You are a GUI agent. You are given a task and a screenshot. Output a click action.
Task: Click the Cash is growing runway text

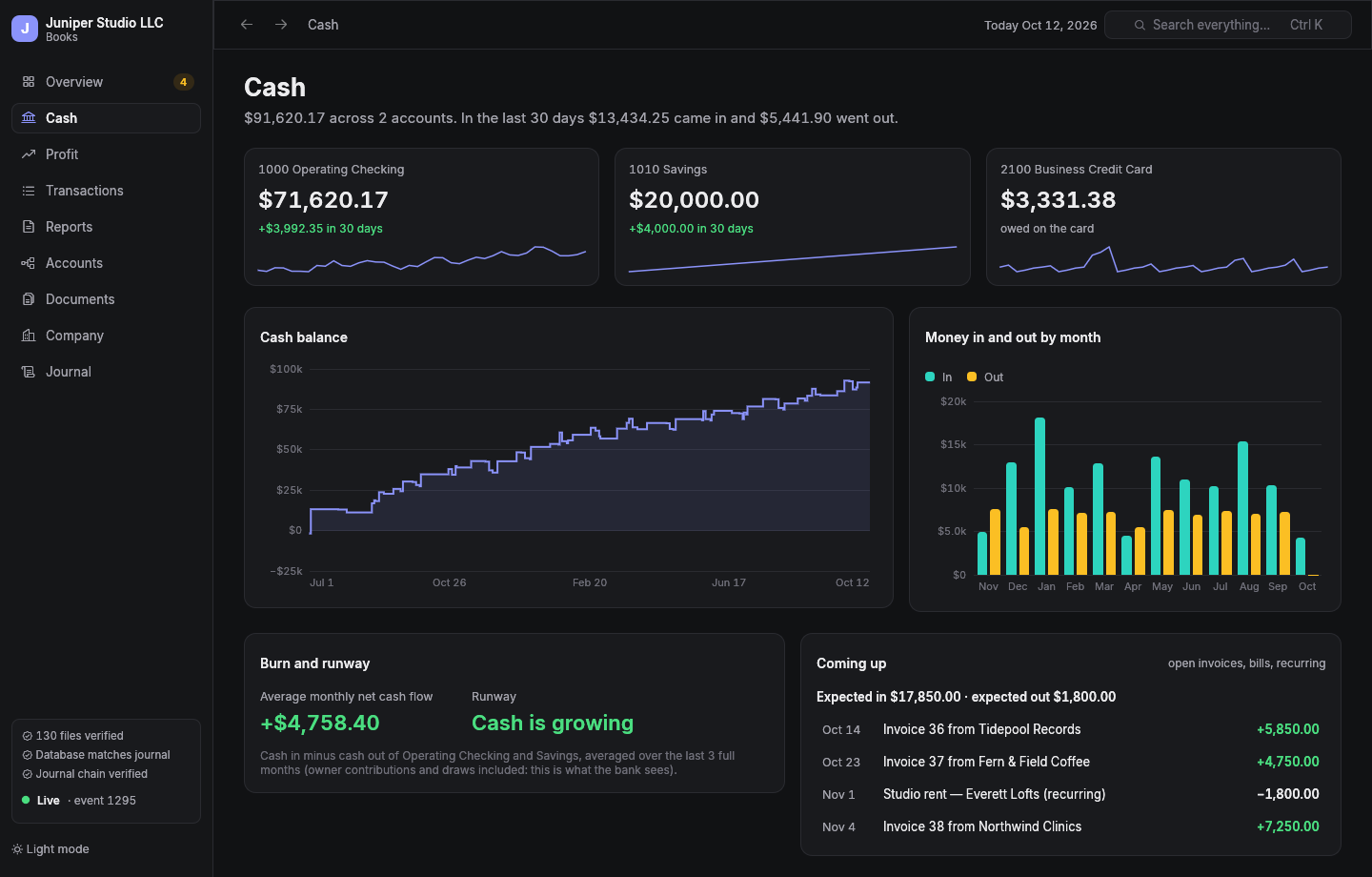pos(553,723)
